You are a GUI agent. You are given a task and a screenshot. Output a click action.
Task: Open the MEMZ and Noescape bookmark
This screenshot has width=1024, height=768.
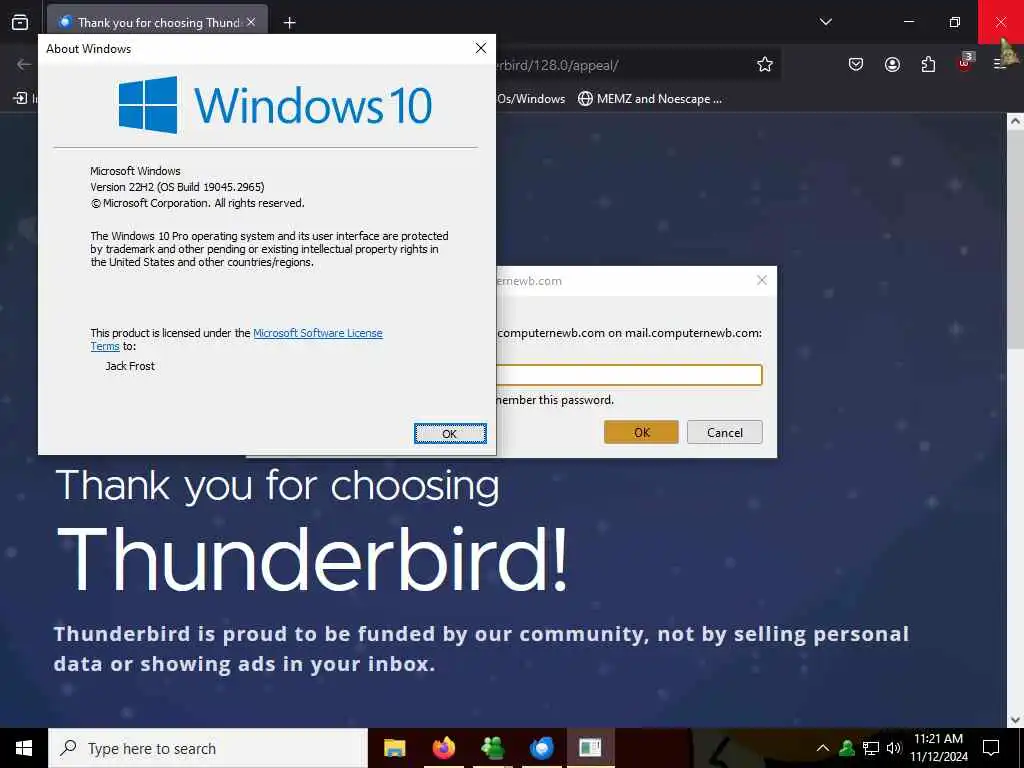(x=650, y=99)
